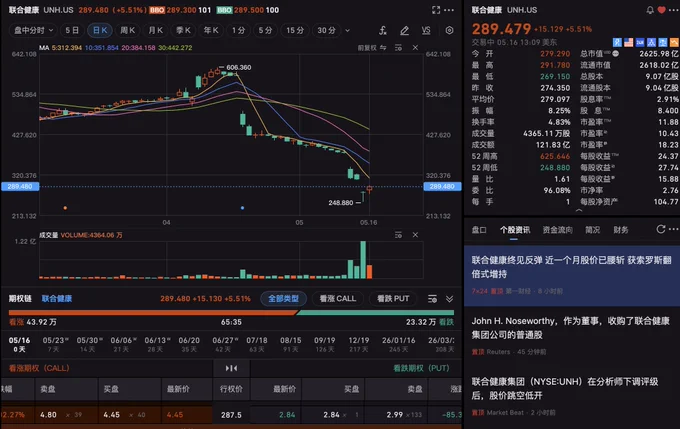Open three-dot menu in news tab bar
This screenshot has width=680, height=429.
tap(673, 229)
